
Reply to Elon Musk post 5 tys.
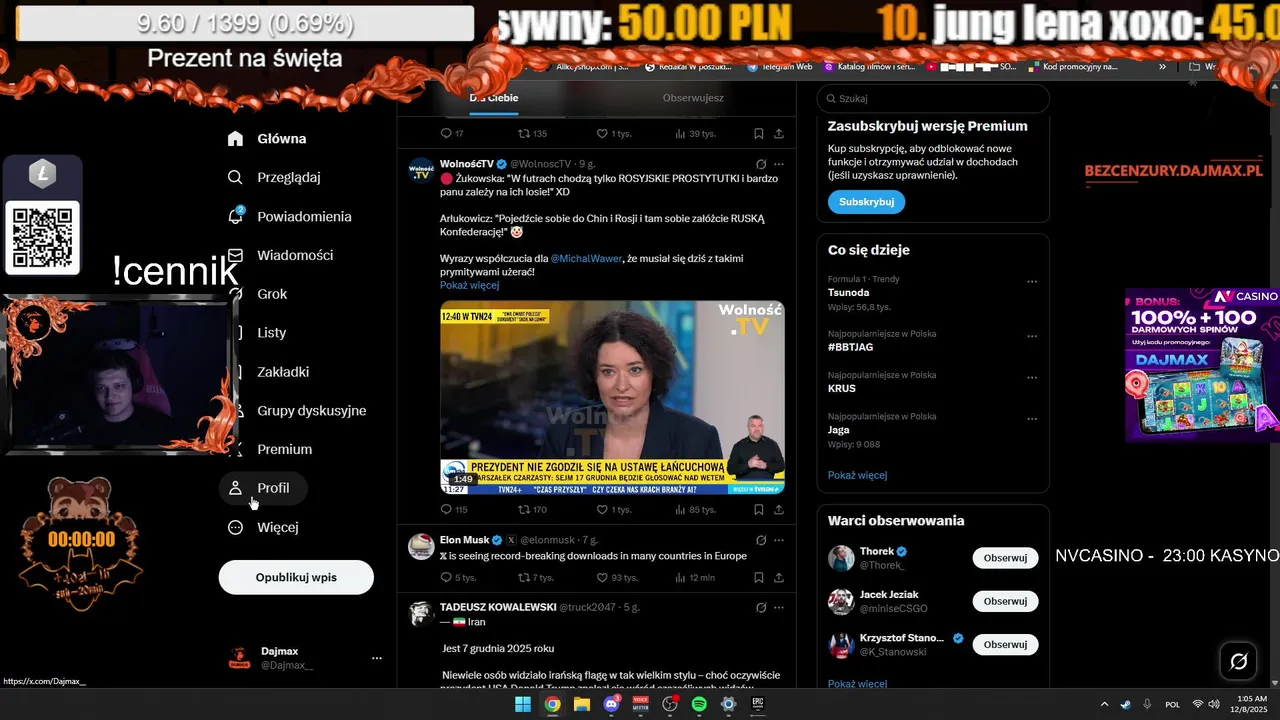click(x=447, y=577)
